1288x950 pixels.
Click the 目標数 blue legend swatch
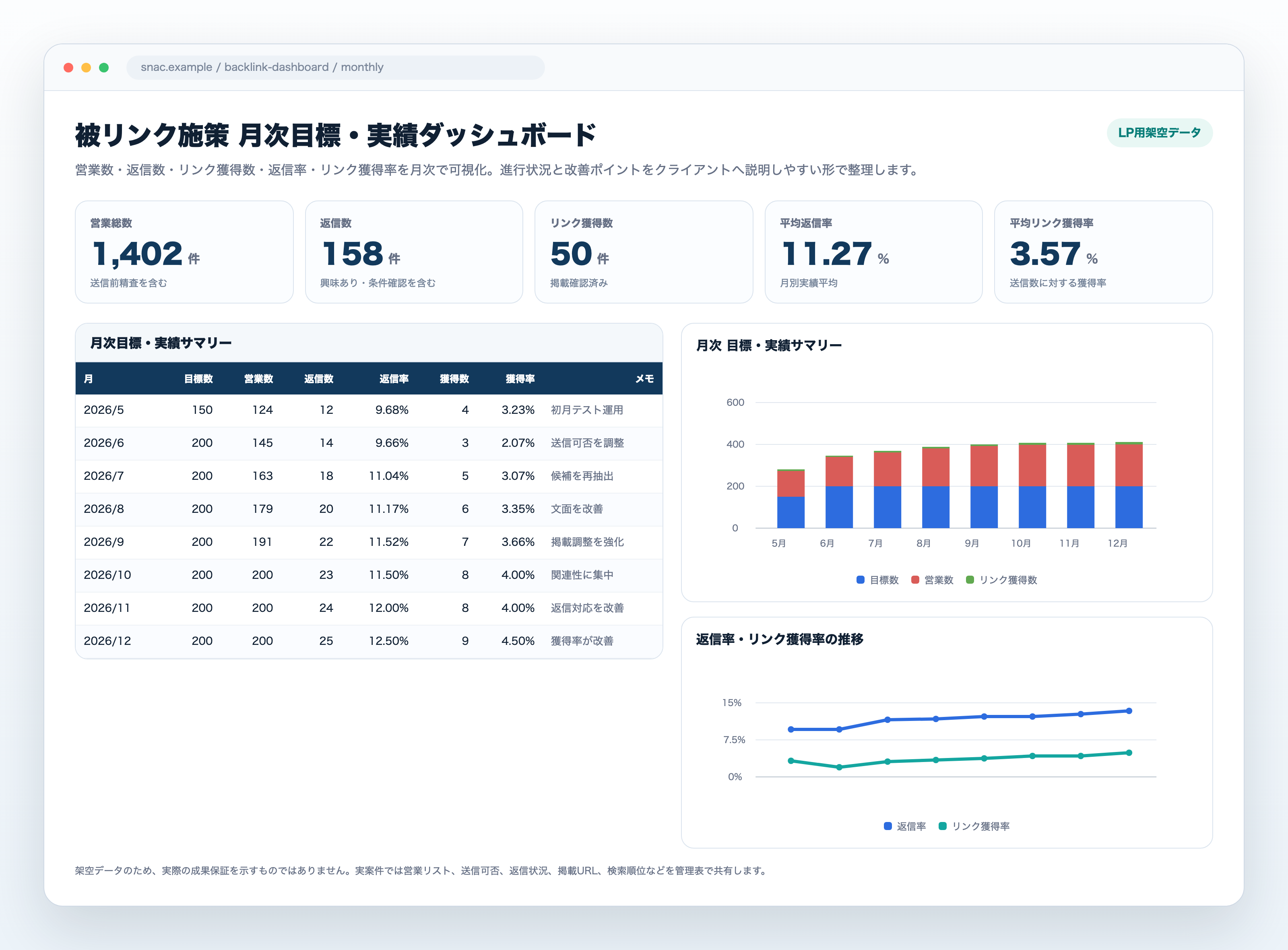pos(860,580)
